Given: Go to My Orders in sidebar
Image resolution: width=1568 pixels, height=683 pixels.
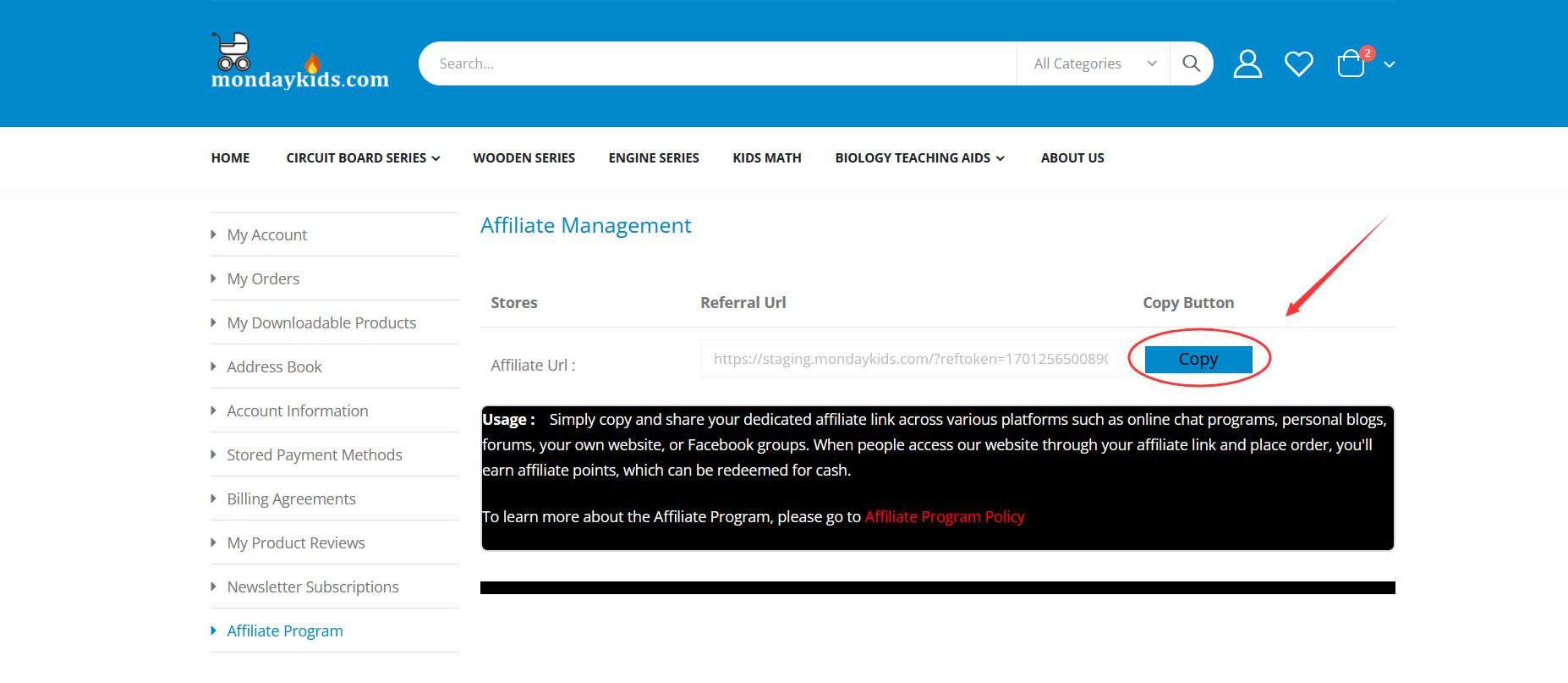Looking at the screenshot, I should [263, 278].
